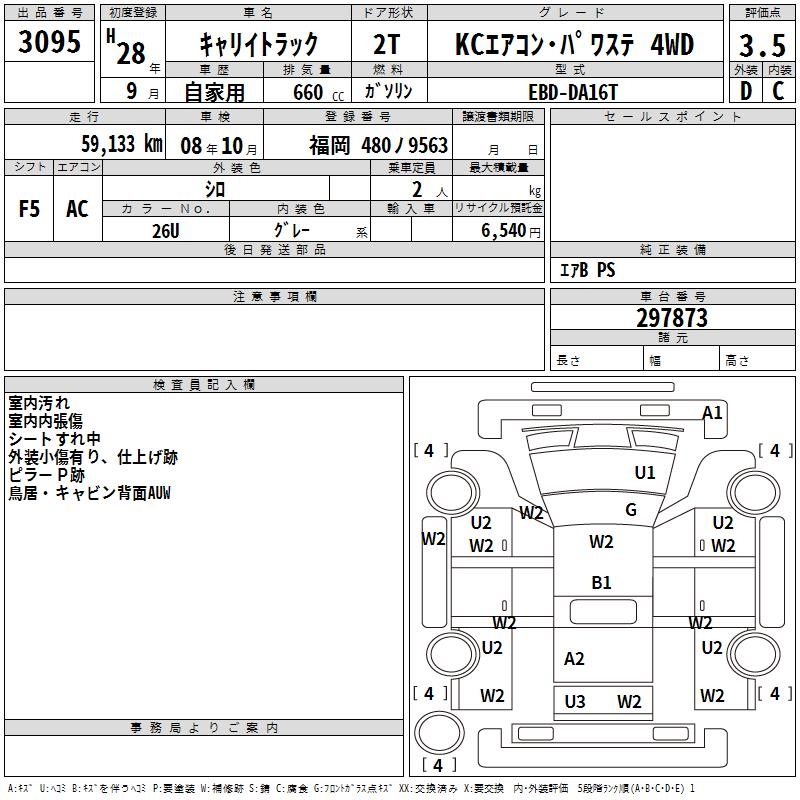This screenshot has width=800, height=800.
Task: Click the 出品番号 header
Action: click(x=49, y=13)
